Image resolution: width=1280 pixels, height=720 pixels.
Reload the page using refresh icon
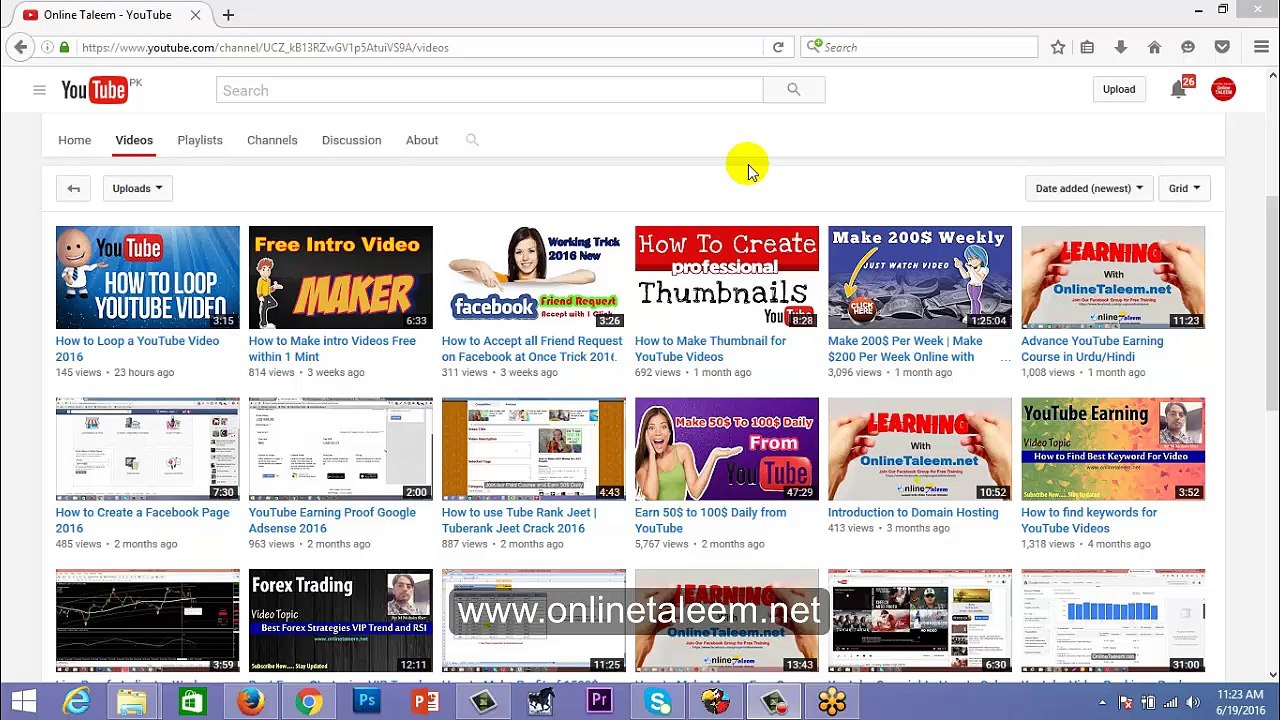click(778, 47)
